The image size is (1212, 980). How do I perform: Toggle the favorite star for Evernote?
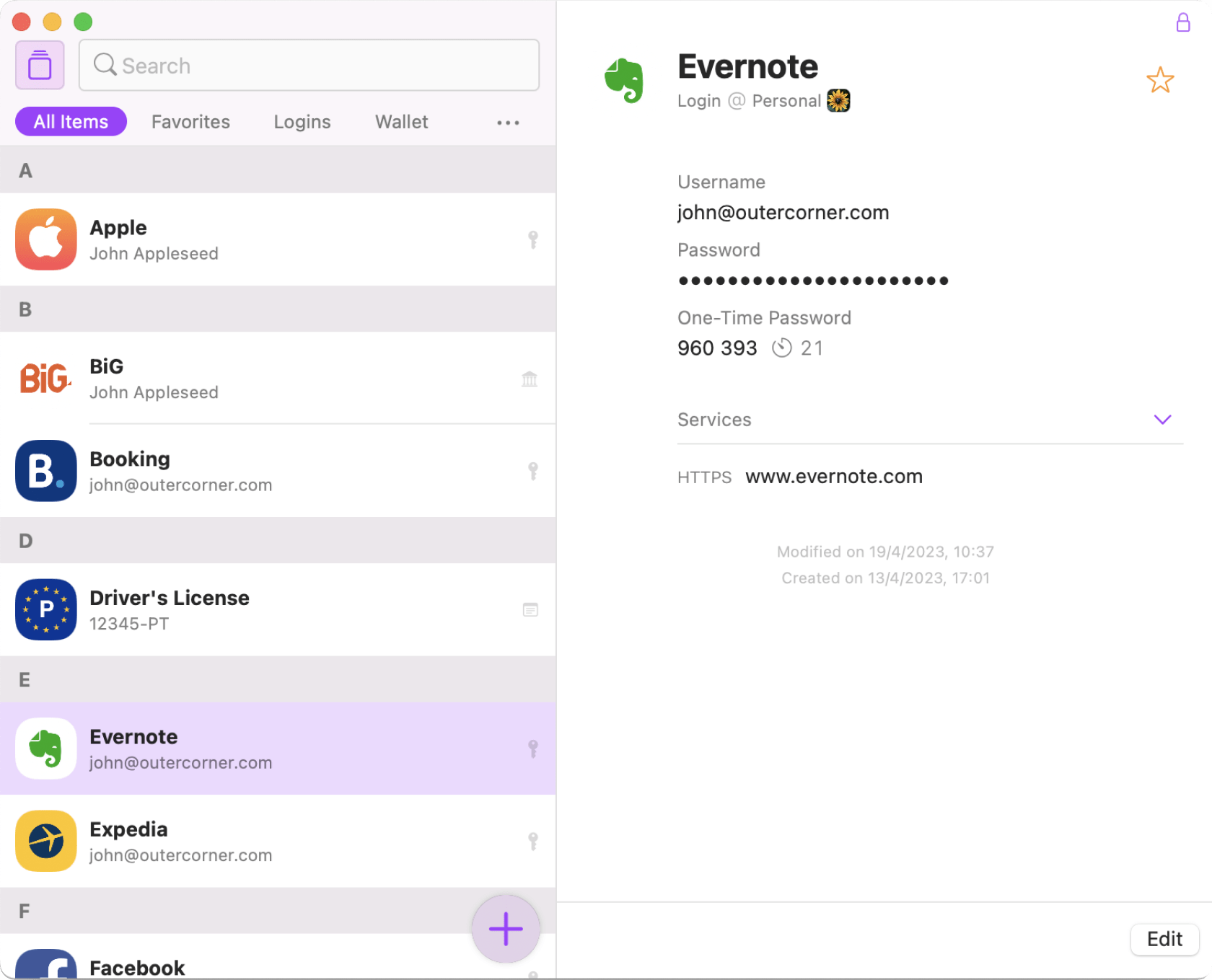pos(1159,80)
